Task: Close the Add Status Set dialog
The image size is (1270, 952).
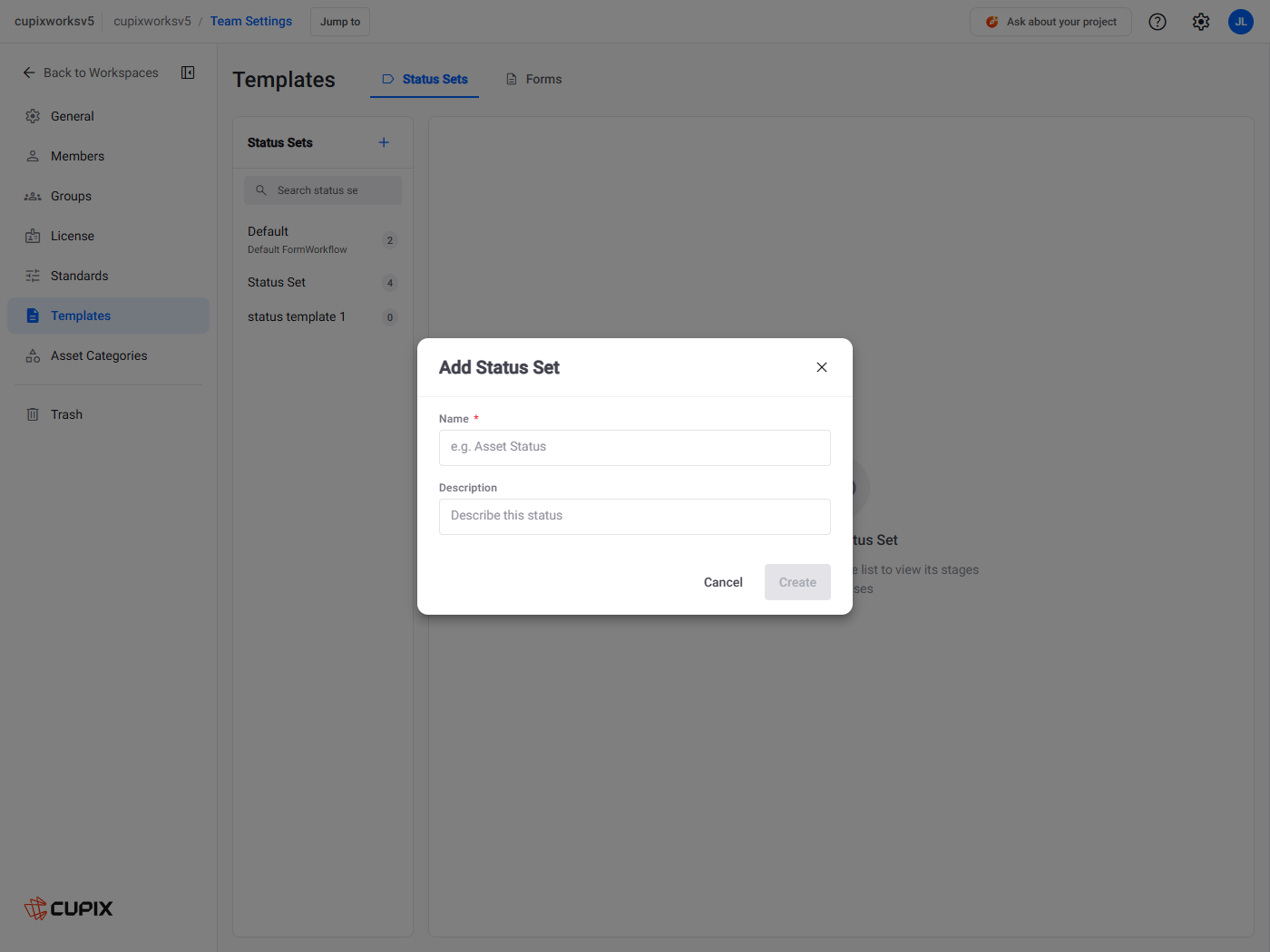Action: pos(822,367)
